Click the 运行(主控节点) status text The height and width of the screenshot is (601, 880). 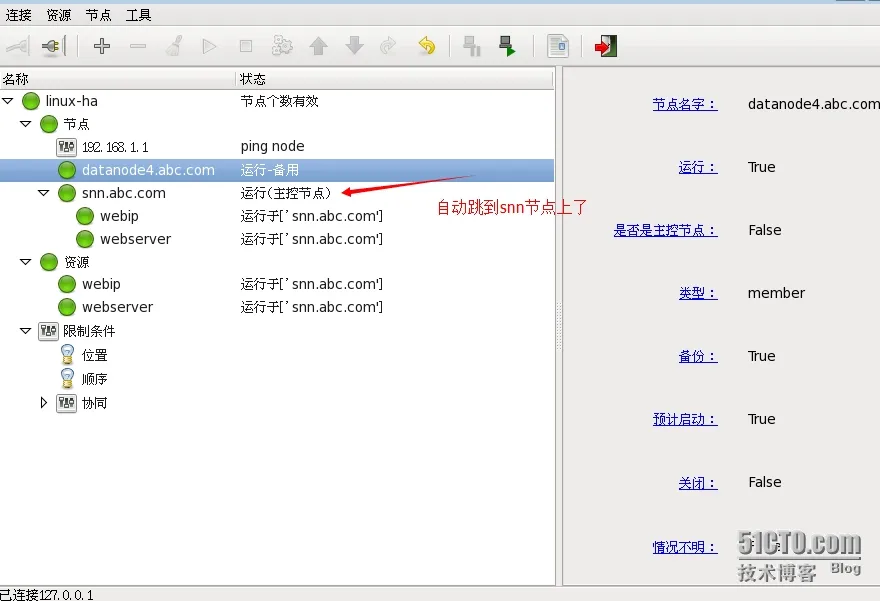(x=286, y=193)
